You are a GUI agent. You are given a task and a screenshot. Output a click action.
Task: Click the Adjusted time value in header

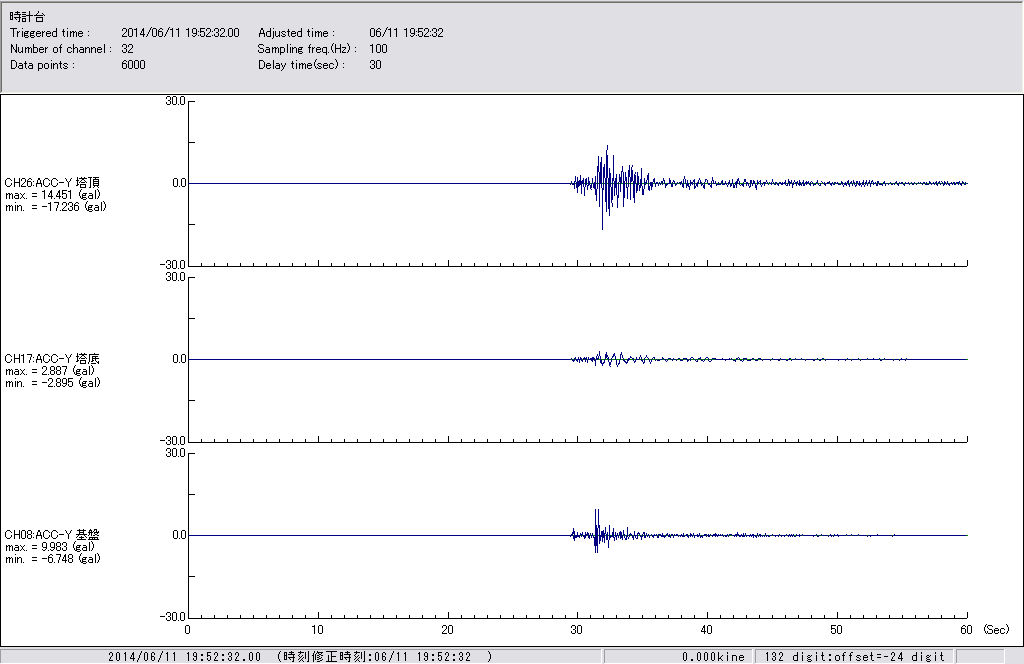click(406, 33)
